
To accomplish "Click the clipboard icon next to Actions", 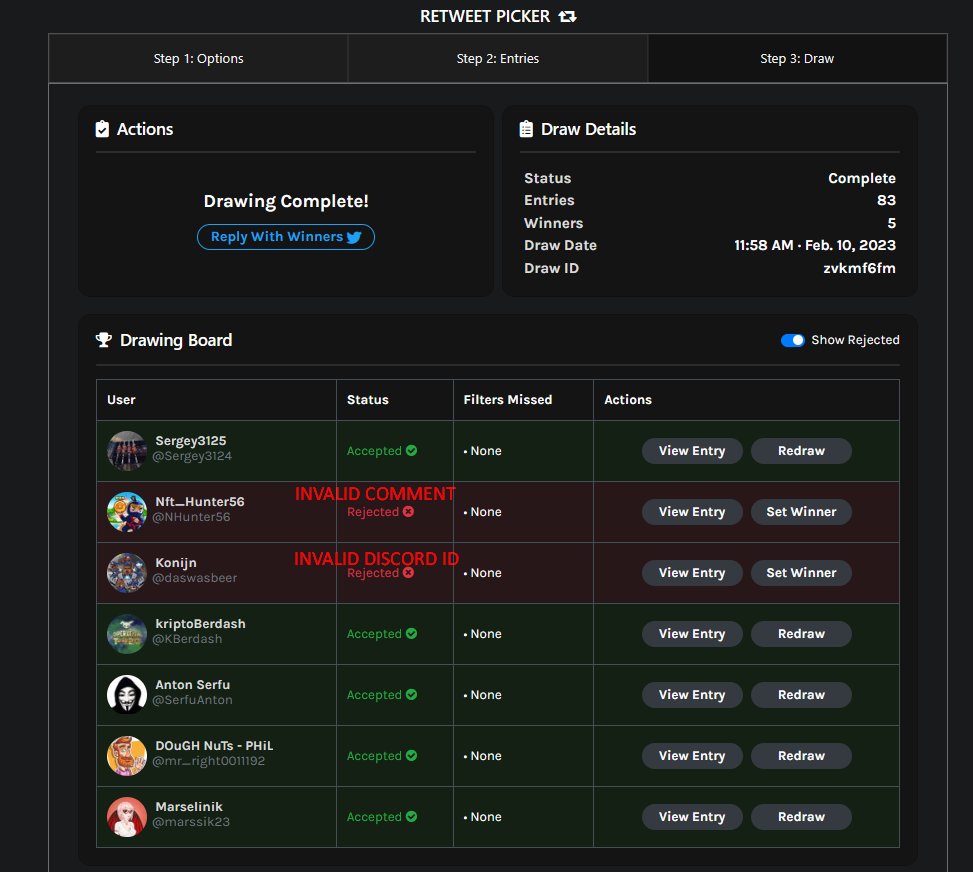I will pos(102,128).
